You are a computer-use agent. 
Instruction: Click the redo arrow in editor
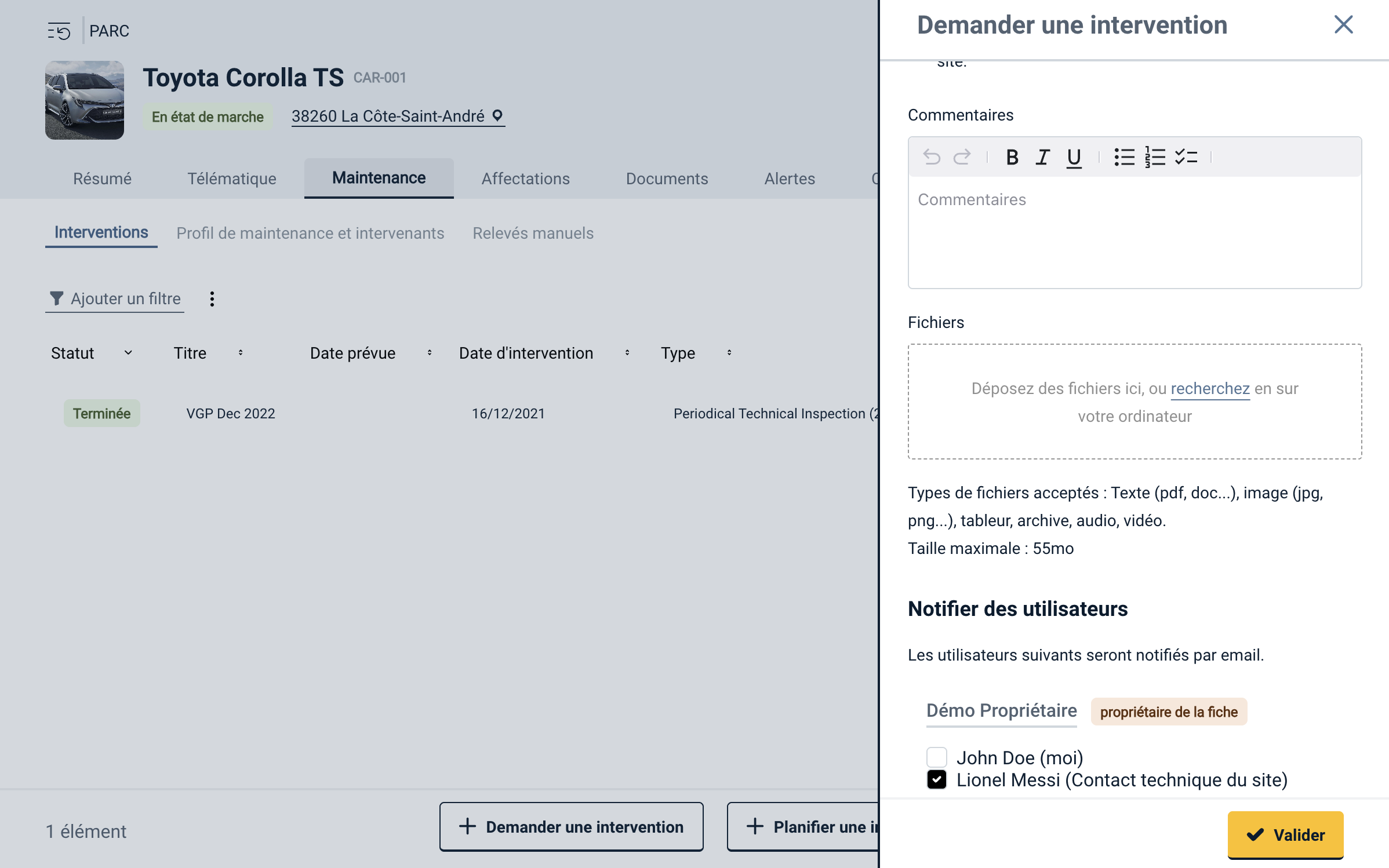(x=962, y=157)
